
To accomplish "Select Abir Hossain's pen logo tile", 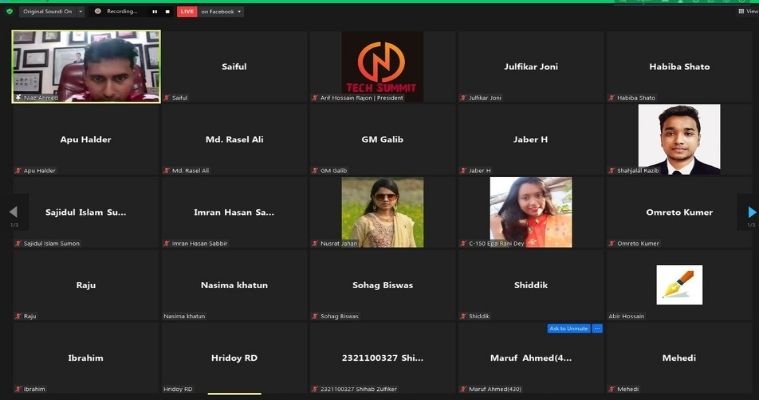I will point(679,285).
